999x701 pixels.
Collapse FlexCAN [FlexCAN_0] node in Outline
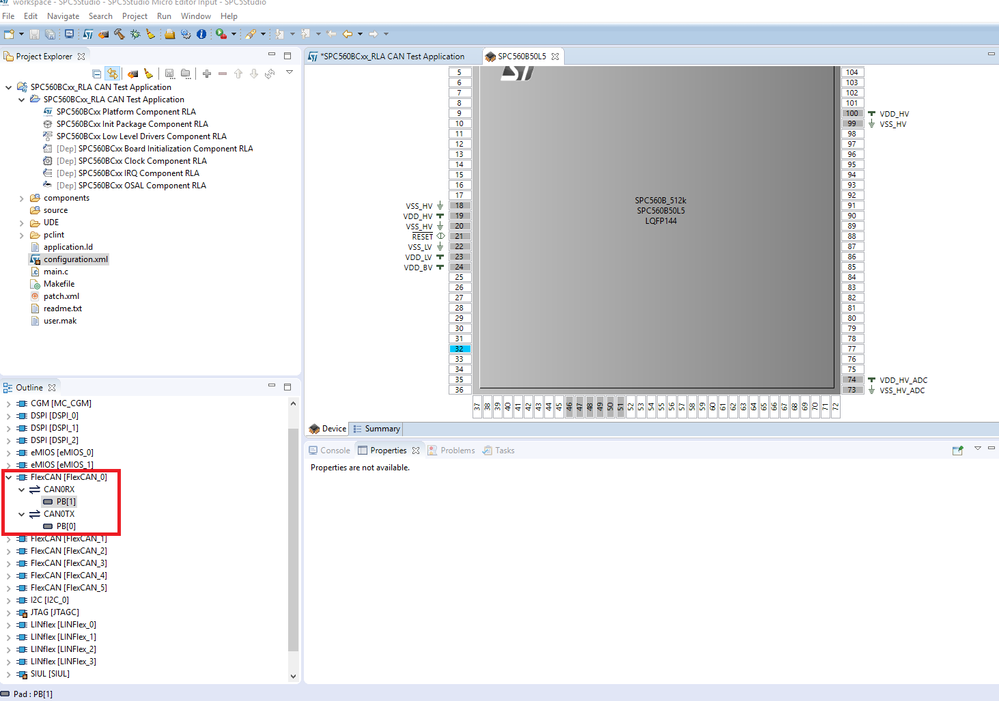click(8, 477)
